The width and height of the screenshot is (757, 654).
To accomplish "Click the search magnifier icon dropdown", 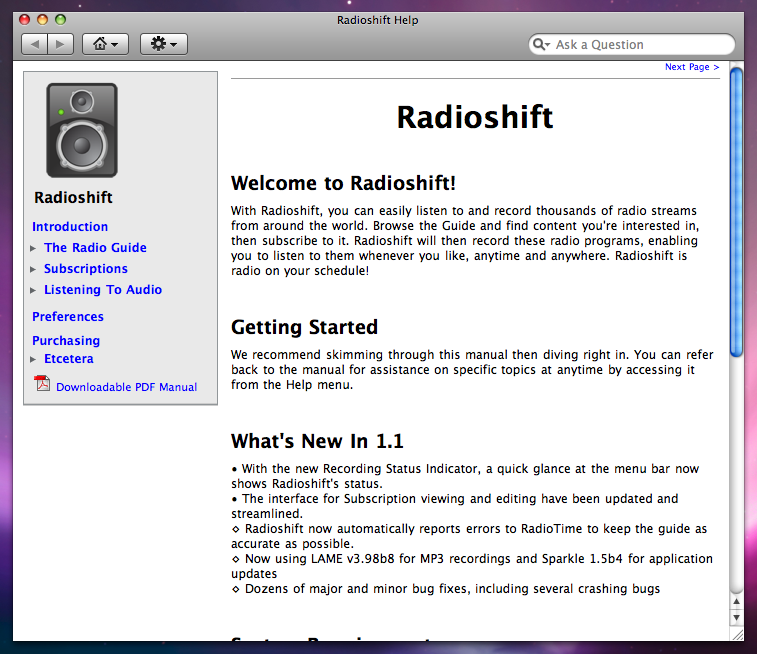I will click(541, 44).
